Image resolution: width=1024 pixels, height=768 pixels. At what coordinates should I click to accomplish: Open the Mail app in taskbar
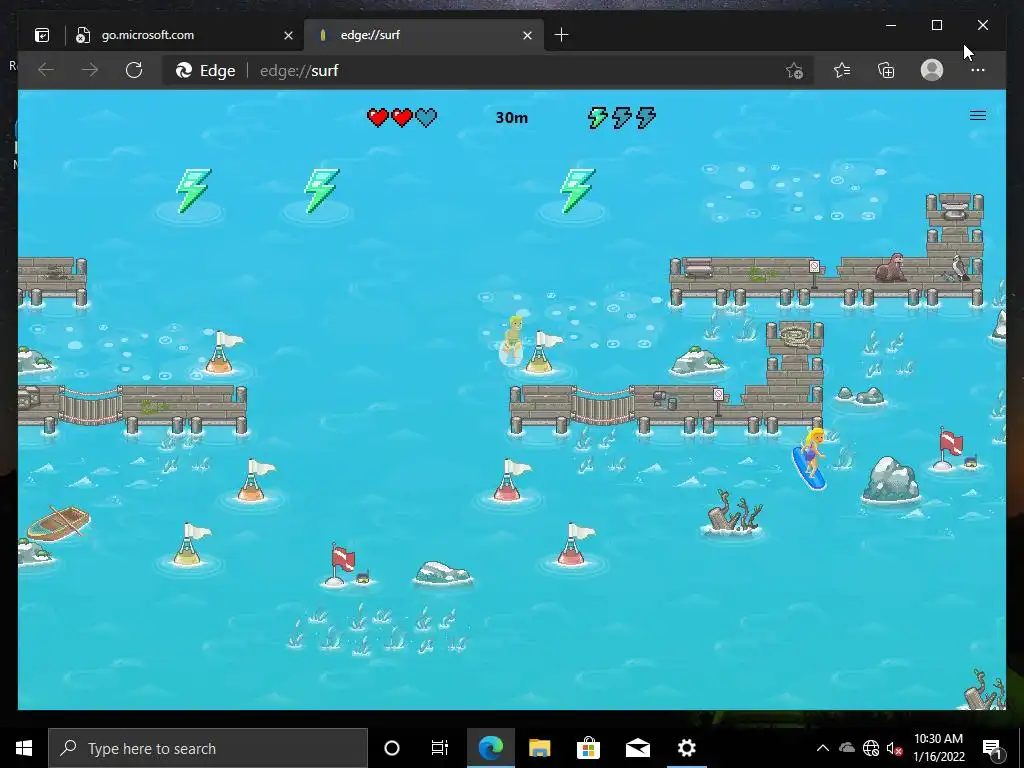pos(637,748)
